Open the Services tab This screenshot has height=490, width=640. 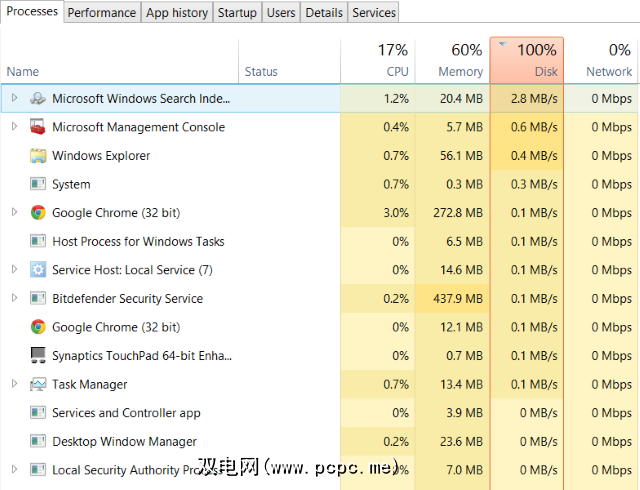(374, 13)
